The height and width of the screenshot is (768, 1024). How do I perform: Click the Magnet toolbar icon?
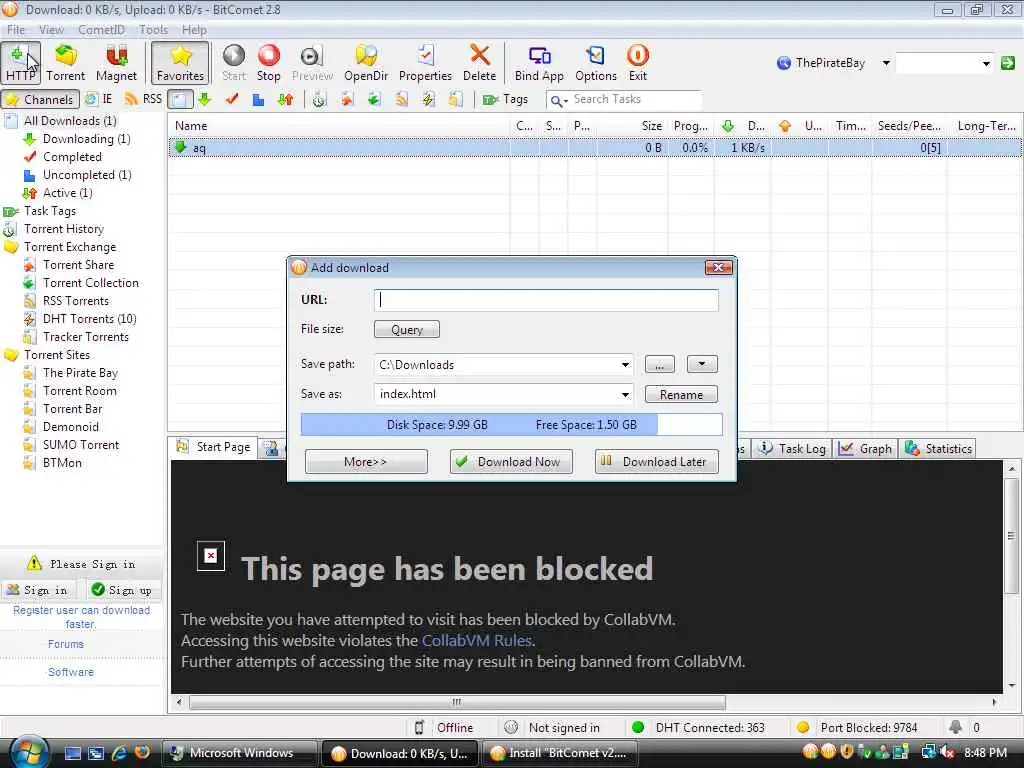(116, 63)
